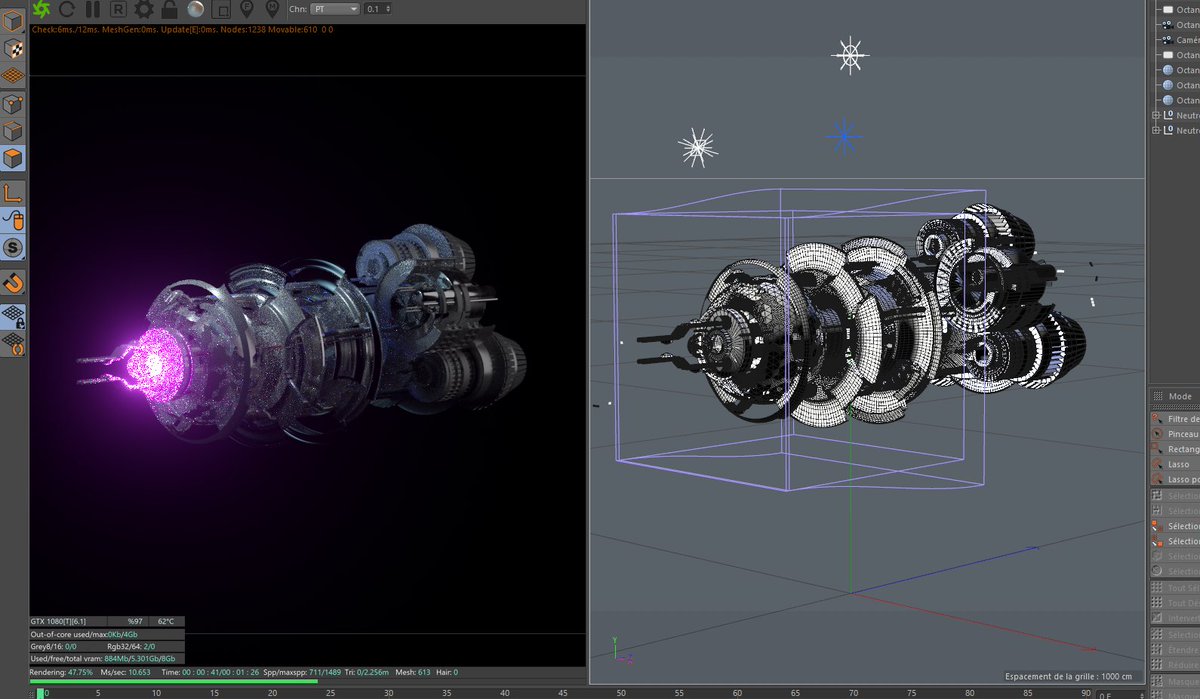Open the Chn channel dropdown showing PT

pyautogui.click(x=336, y=8)
